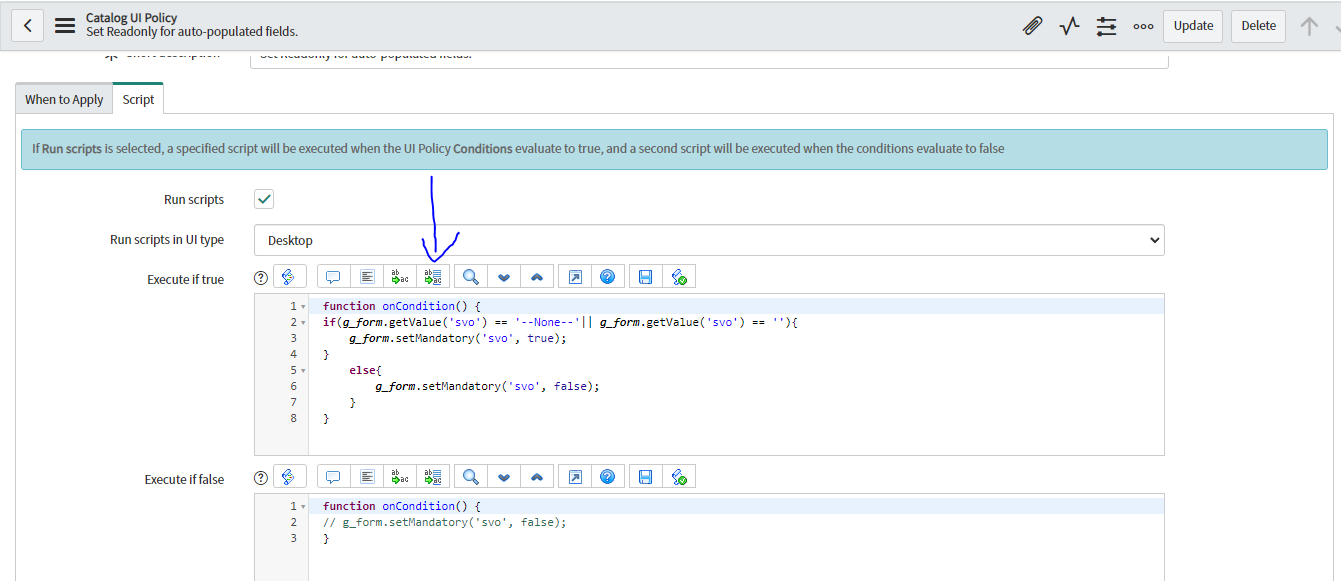The height and width of the screenshot is (581, 1341).
Task: Open editor help in Execute if false toolbar
Action: (x=608, y=477)
